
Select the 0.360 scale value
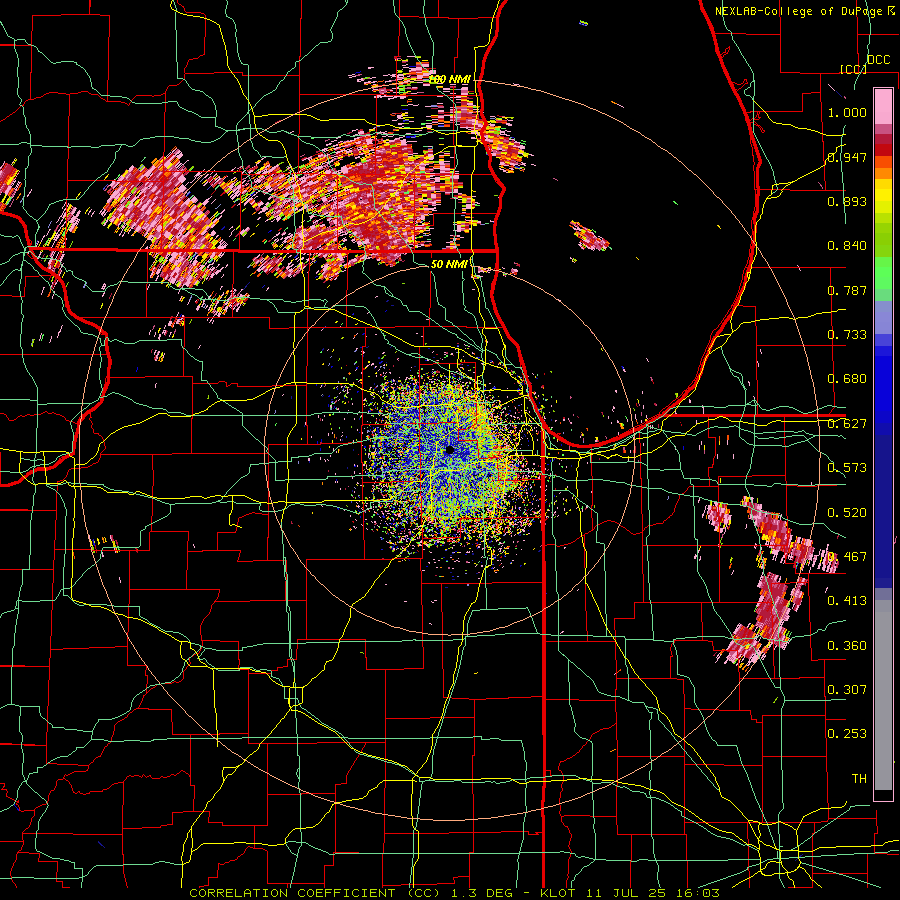(x=847, y=646)
